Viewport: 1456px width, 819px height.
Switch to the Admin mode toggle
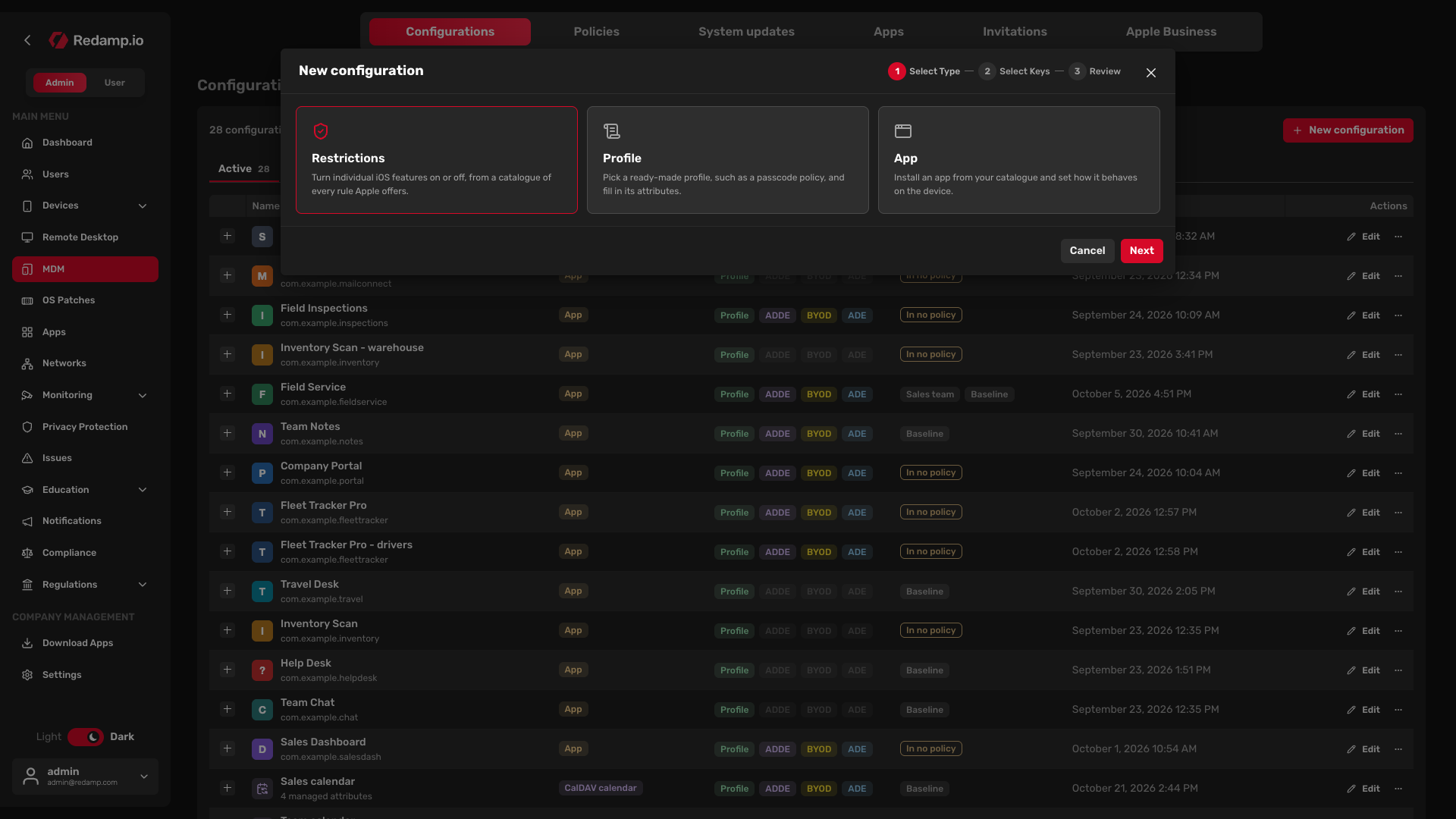[x=59, y=83]
